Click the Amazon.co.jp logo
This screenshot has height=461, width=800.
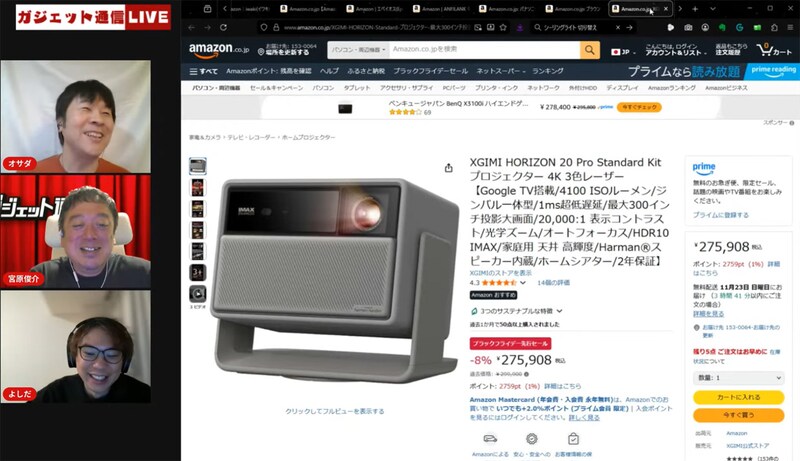click(x=219, y=50)
